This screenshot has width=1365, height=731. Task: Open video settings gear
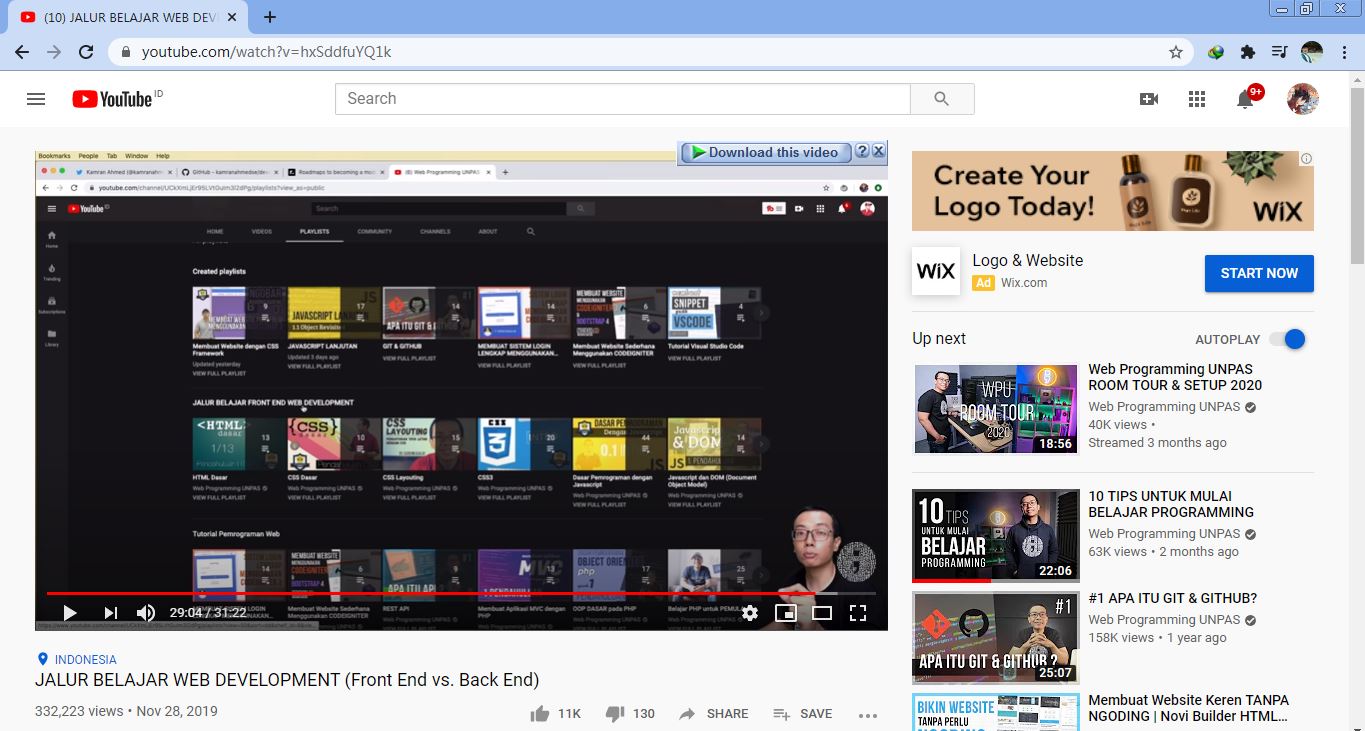click(x=750, y=613)
